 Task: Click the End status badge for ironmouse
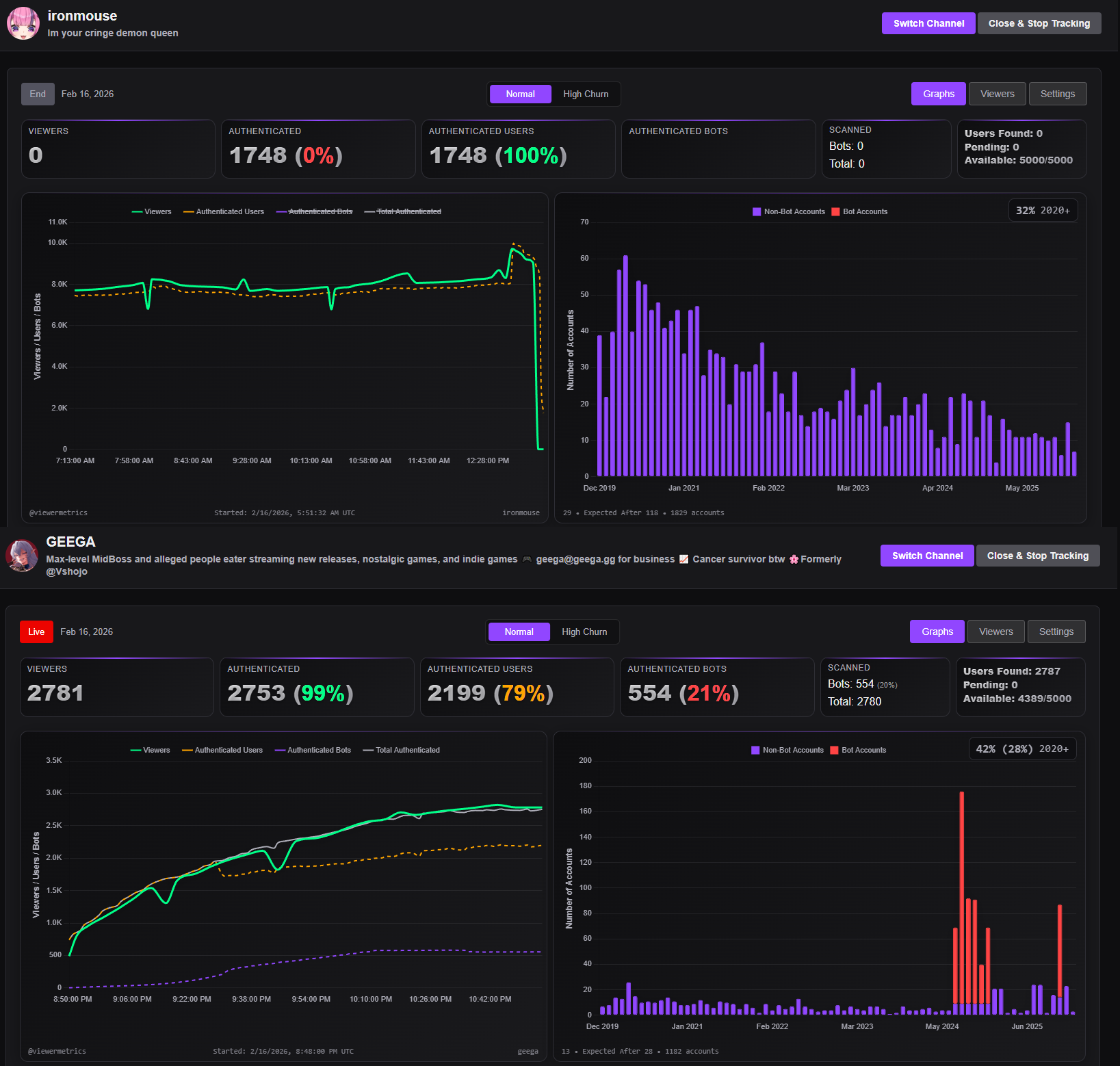tap(38, 94)
